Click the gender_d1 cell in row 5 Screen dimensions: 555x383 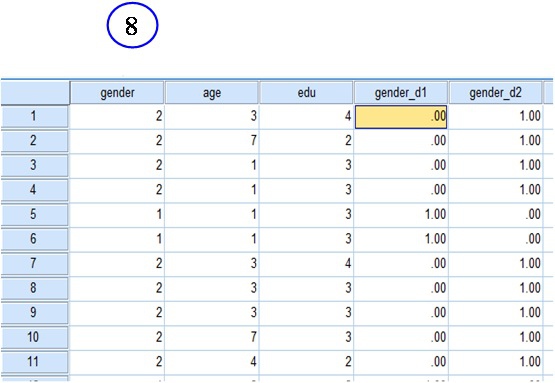pyautogui.click(x=401, y=215)
